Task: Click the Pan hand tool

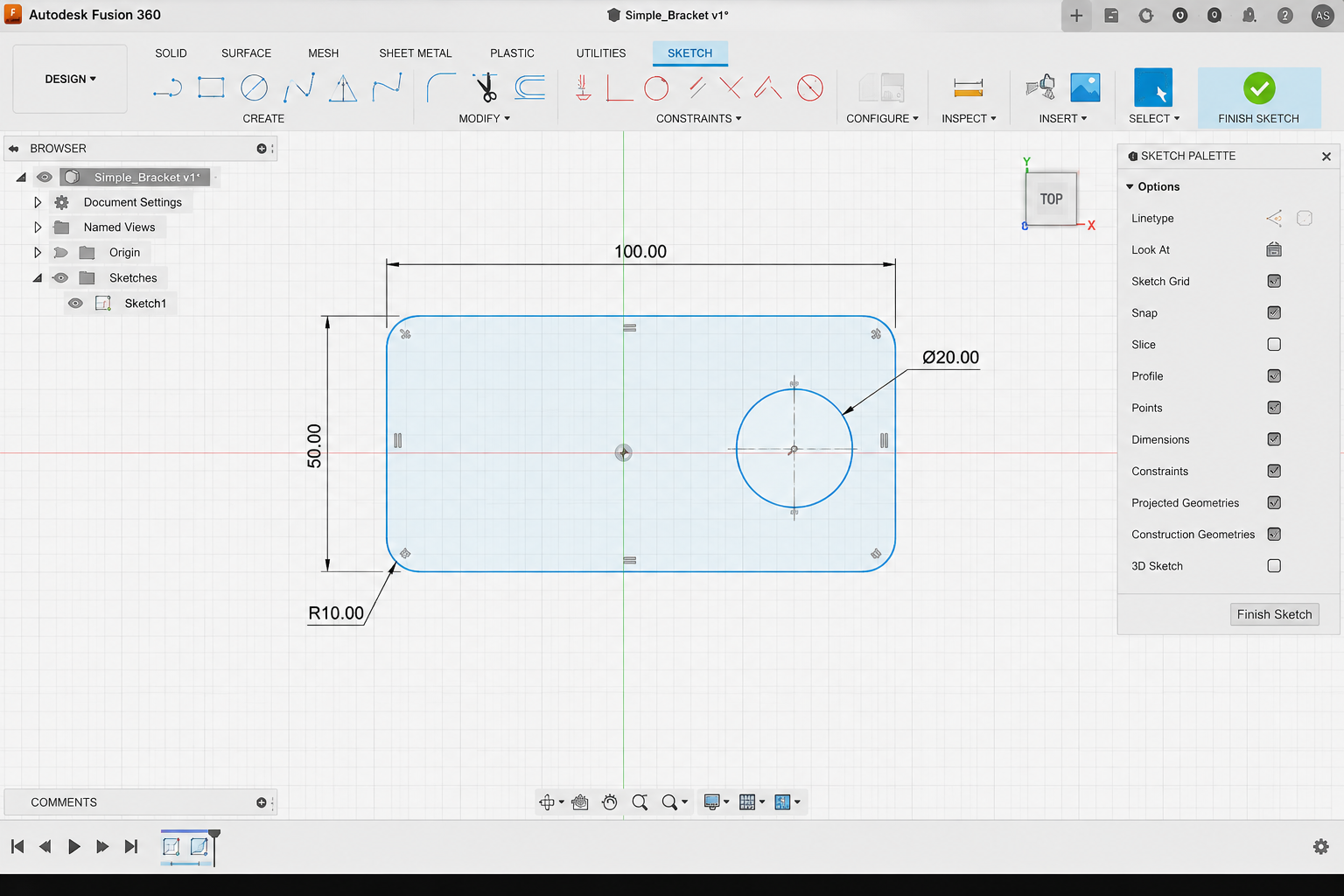Action: (x=610, y=802)
